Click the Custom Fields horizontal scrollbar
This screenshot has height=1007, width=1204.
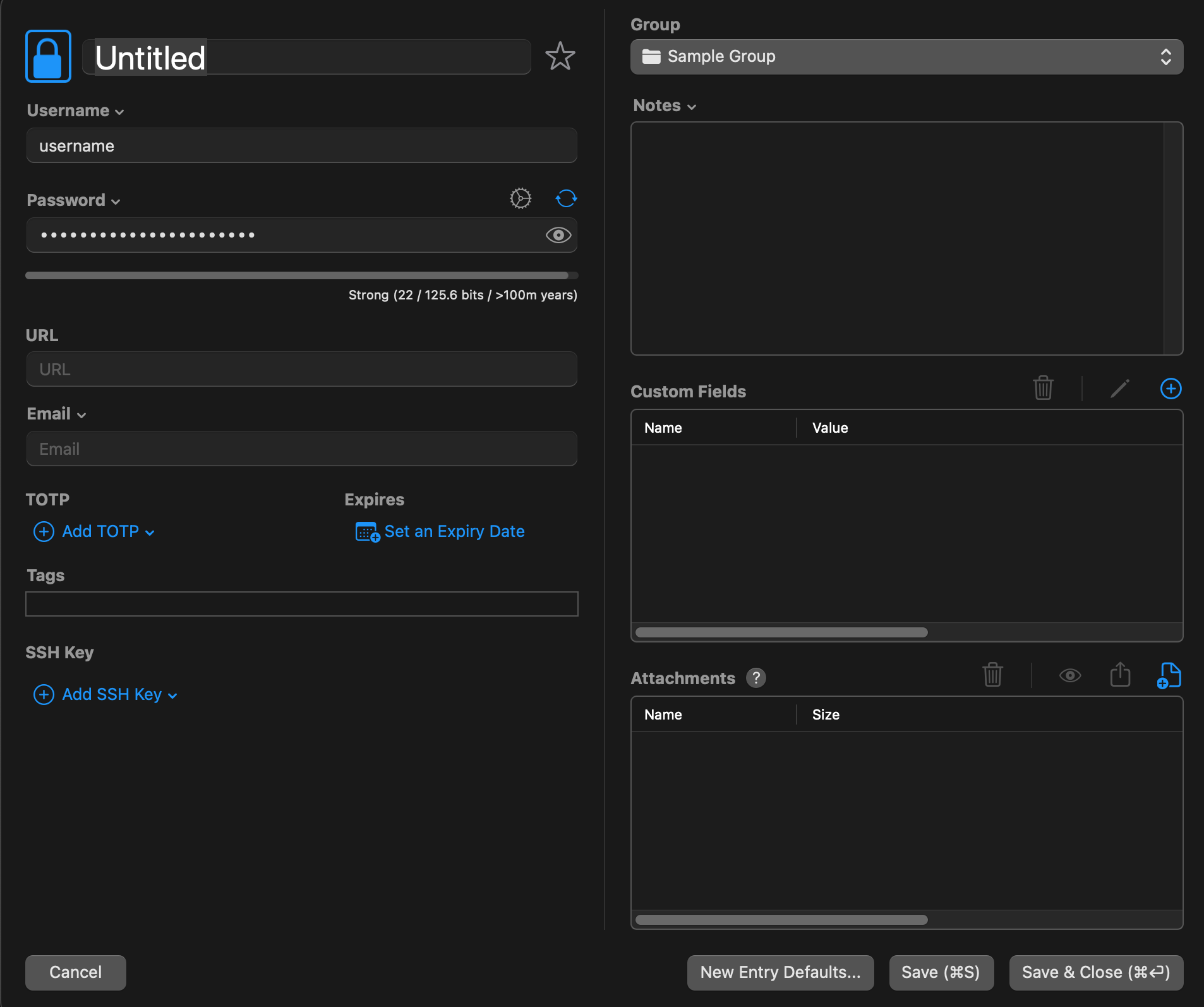(781, 632)
